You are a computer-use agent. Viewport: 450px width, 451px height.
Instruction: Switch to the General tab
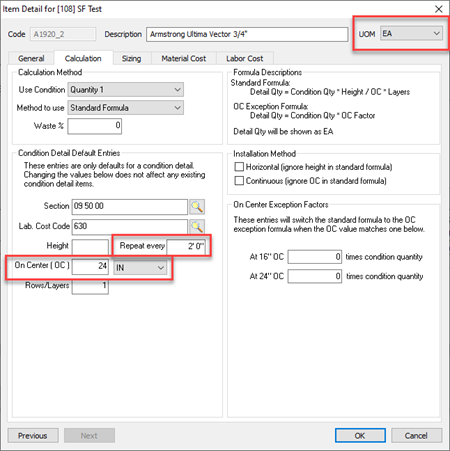pos(31,58)
